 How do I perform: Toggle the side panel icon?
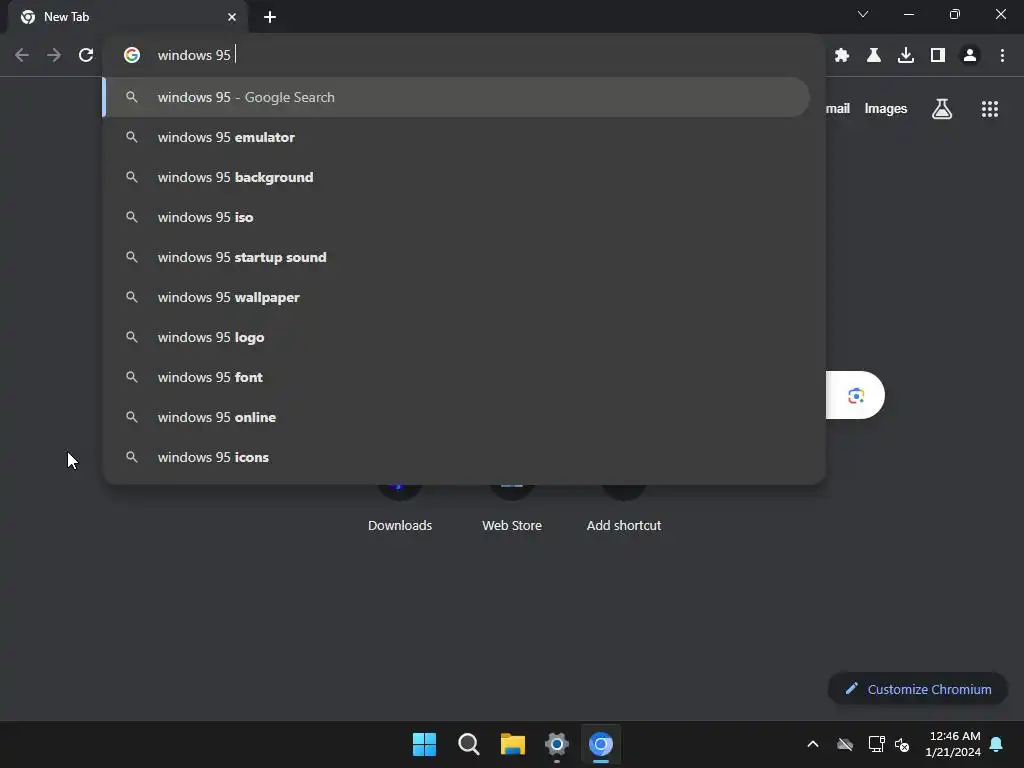pos(938,55)
